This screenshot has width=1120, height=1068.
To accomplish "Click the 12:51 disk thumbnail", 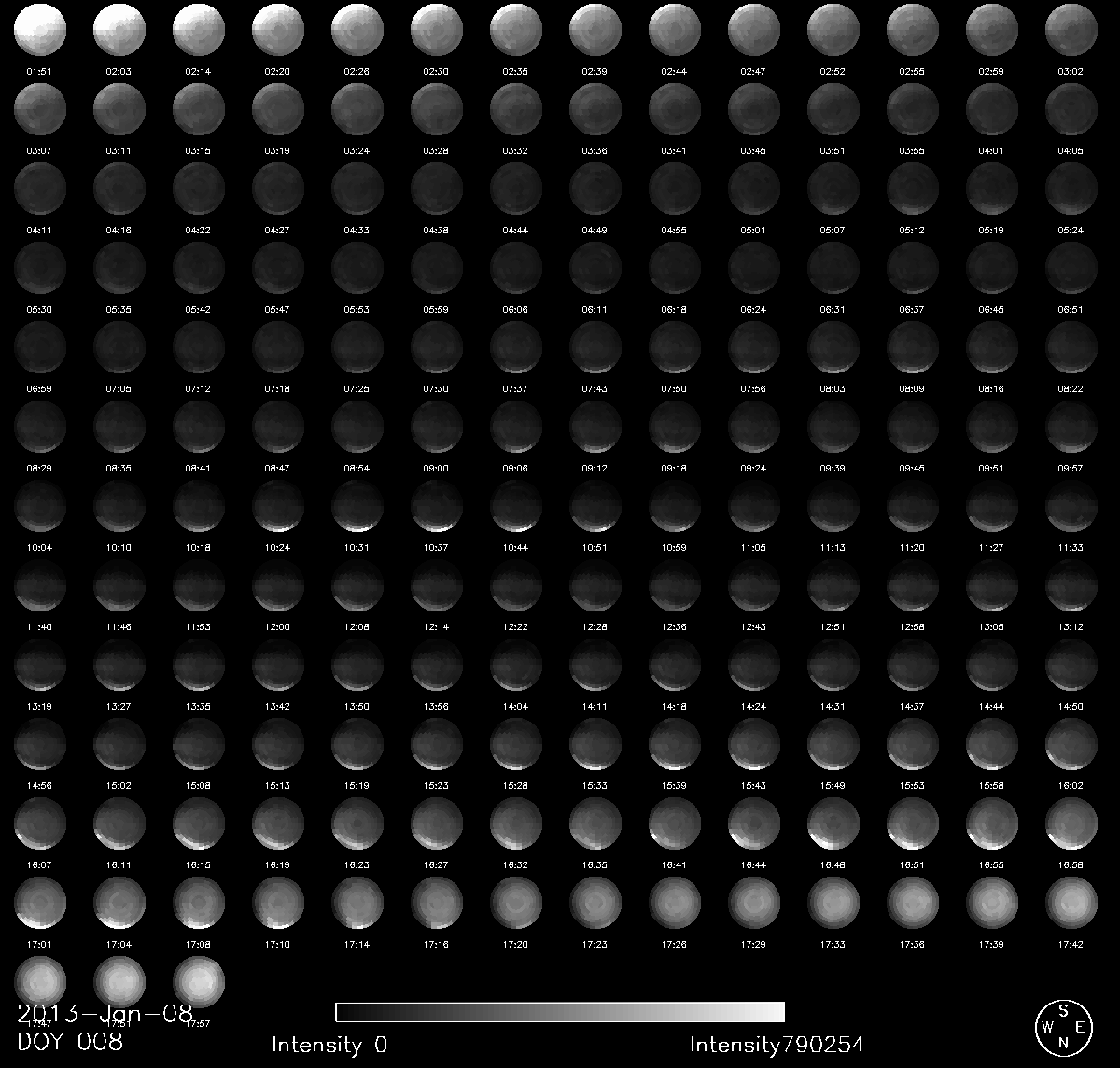I will pyautogui.click(x=833, y=586).
